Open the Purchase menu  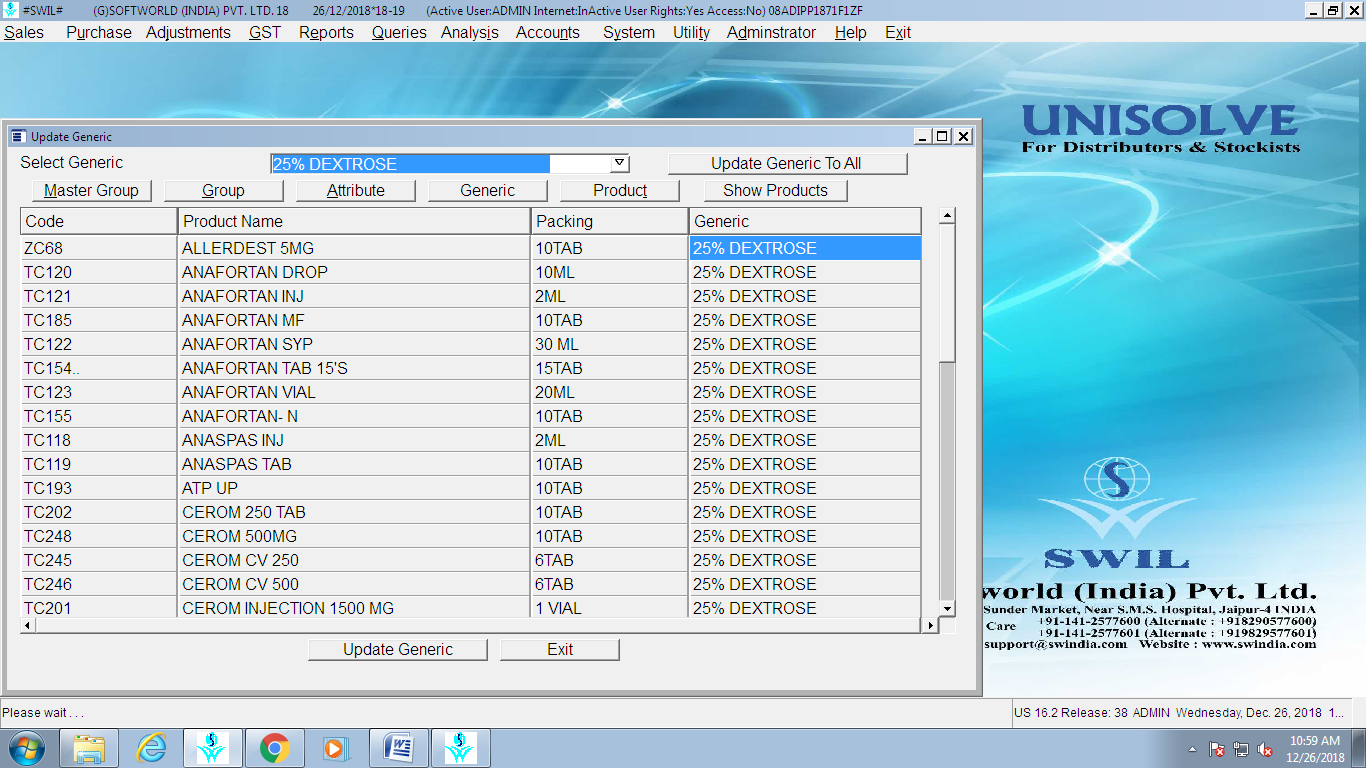[99, 32]
